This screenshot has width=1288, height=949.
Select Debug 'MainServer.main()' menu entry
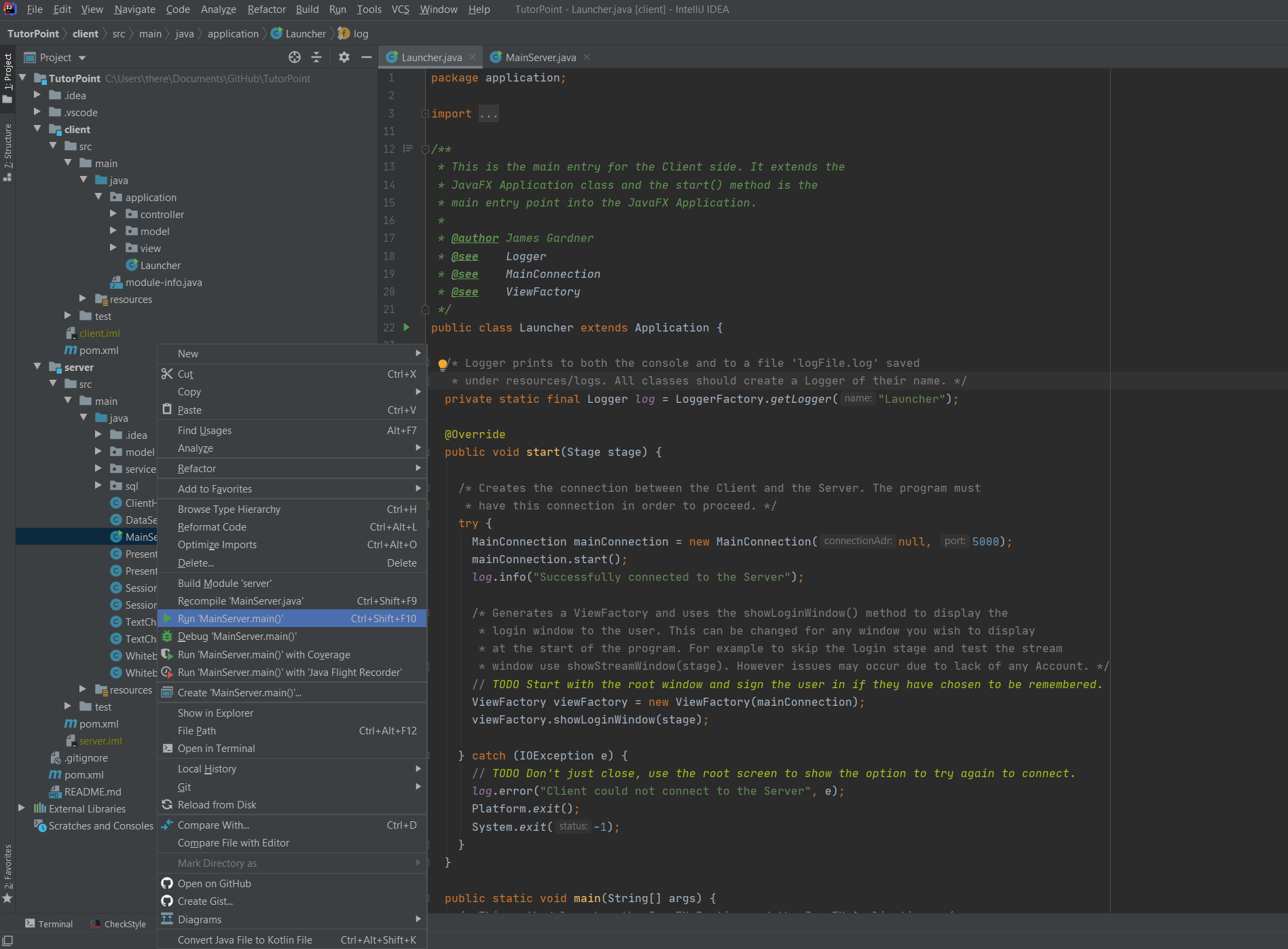292,636
